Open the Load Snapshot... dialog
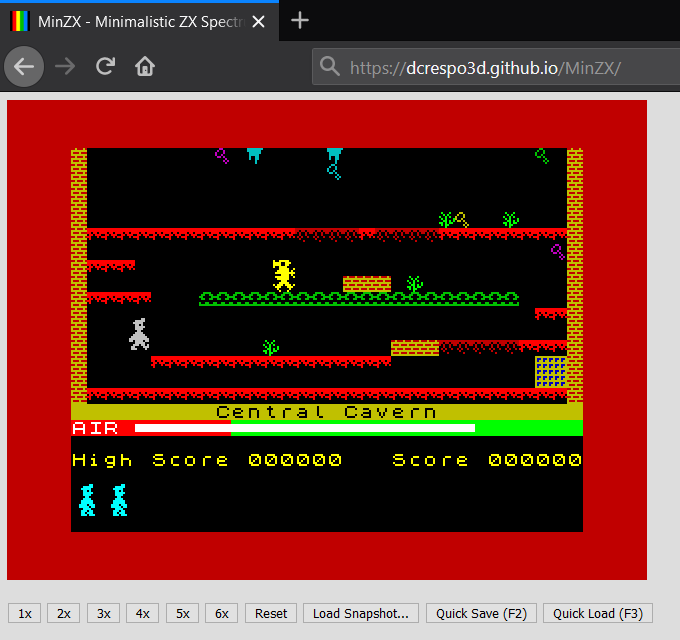Image resolution: width=680 pixels, height=640 pixels. coord(361,613)
